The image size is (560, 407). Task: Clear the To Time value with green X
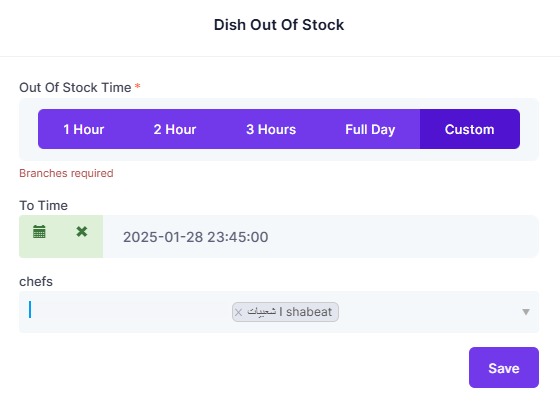click(x=82, y=232)
